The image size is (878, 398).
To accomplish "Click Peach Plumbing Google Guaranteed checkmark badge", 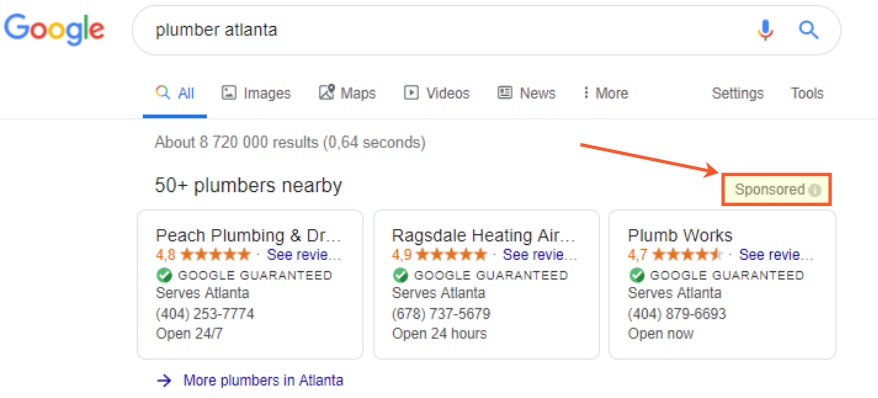I will click(164, 275).
